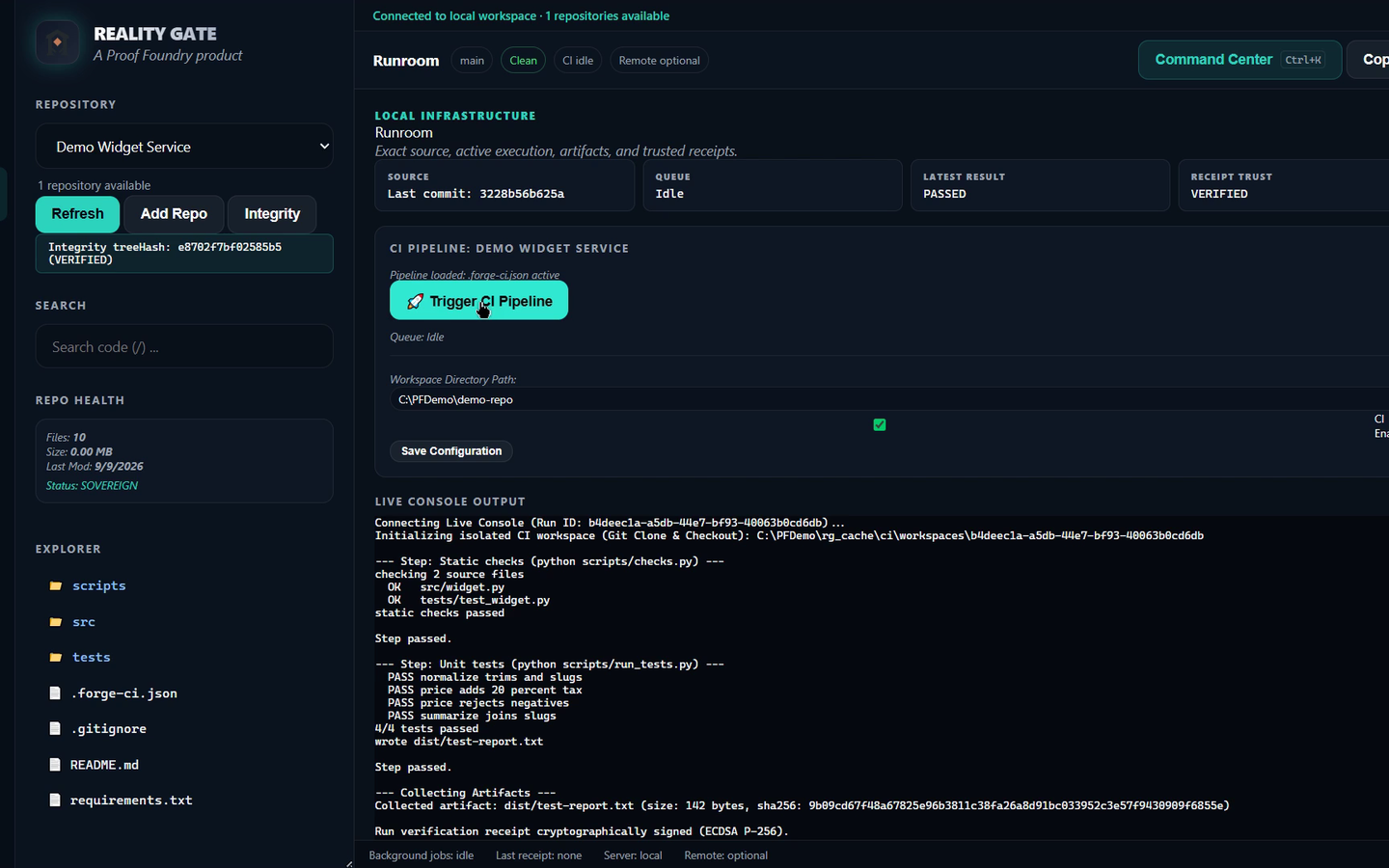Click the Remote optional pill
The image size is (1389, 868).
coord(659,61)
